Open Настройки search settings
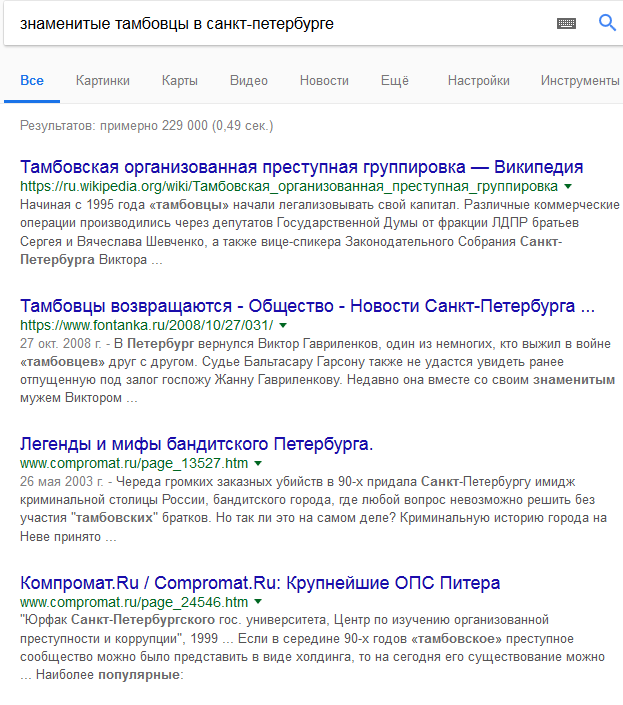 click(x=478, y=80)
